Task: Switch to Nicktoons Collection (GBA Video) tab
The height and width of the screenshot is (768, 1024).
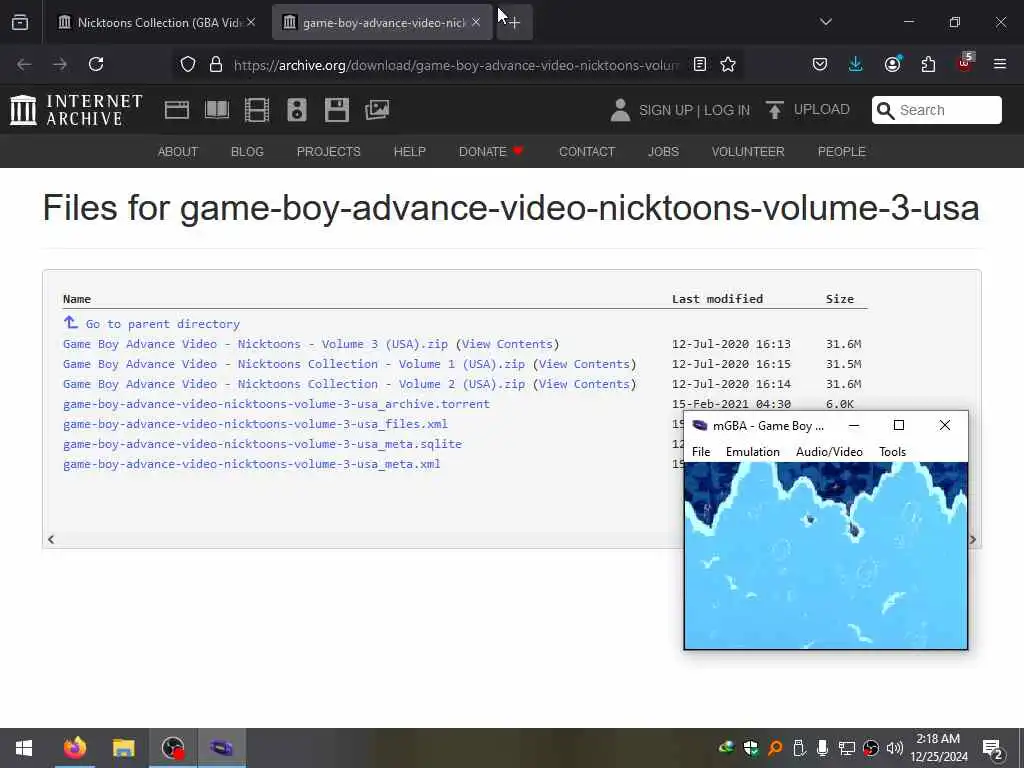Action: pos(159,22)
